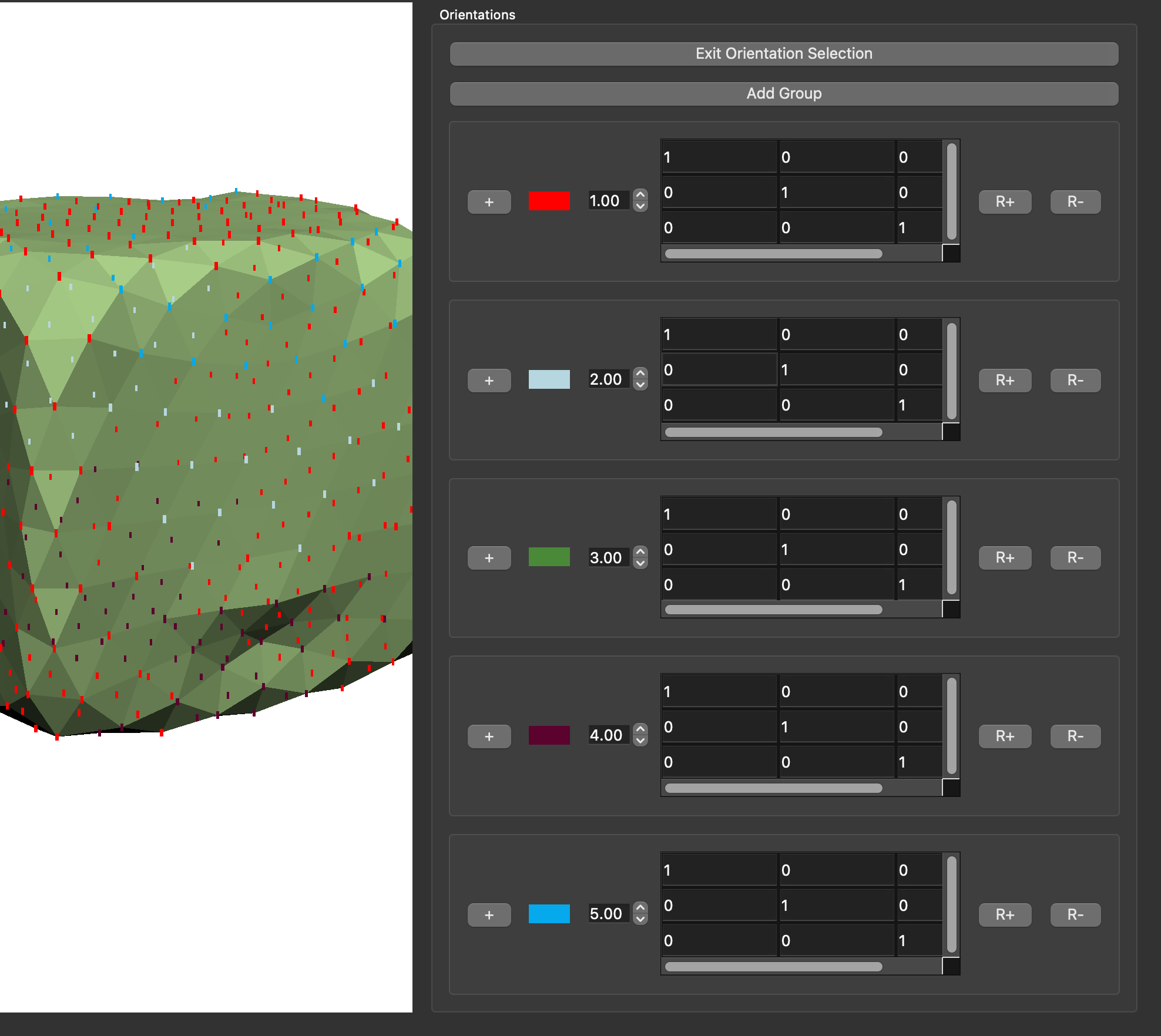
Task: Increase the 4.00 group spinner
Action: coord(640,729)
